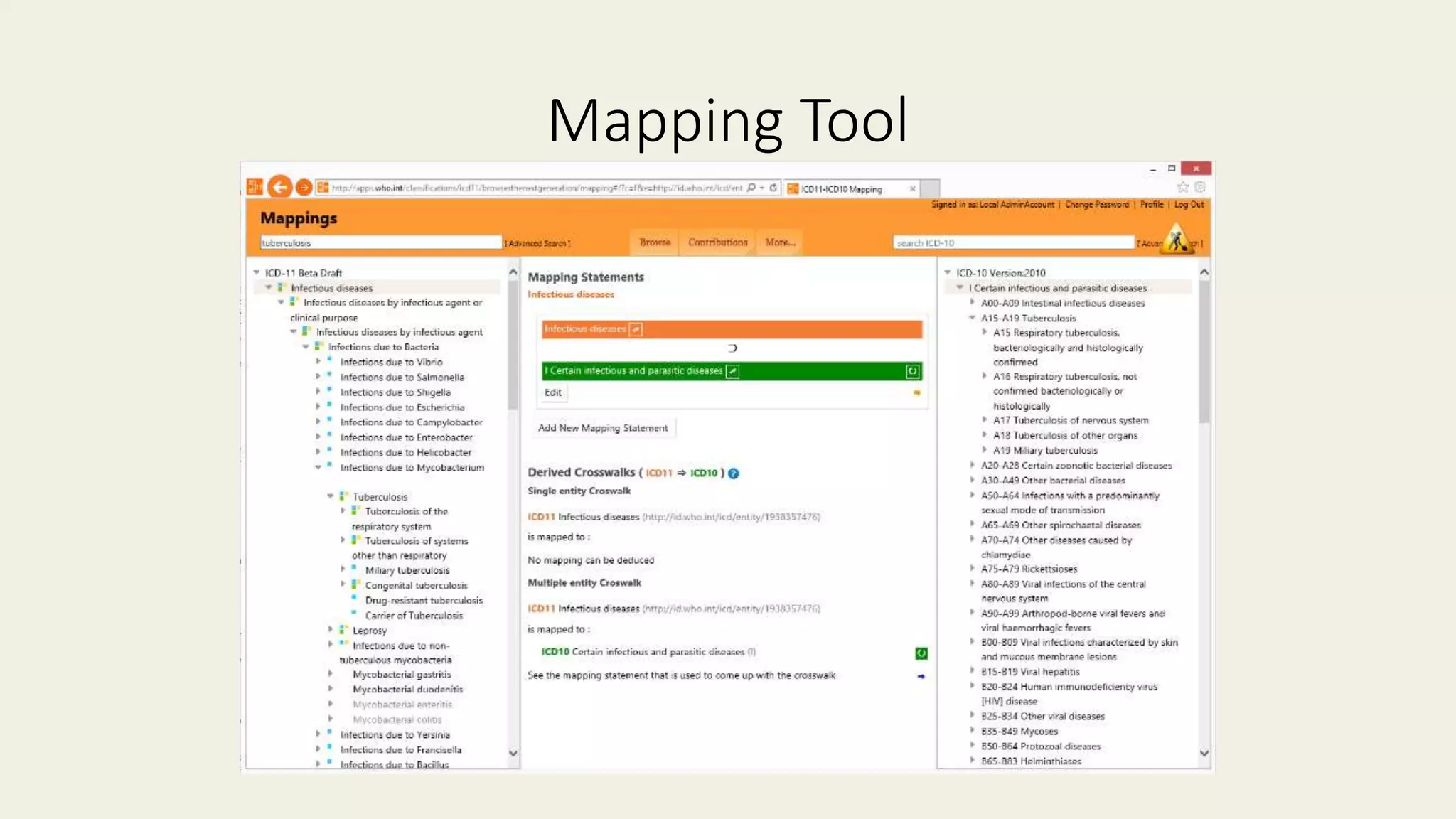Expand the Leprosy node
The width and height of the screenshot is (1456, 819).
pos(331,629)
